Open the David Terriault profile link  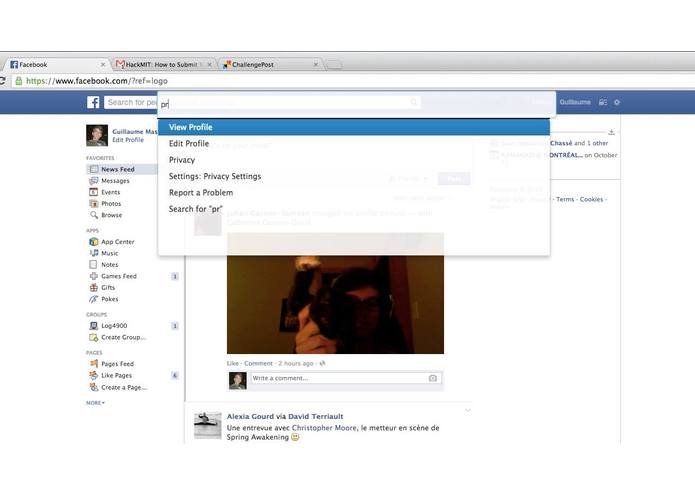click(x=316, y=416)
